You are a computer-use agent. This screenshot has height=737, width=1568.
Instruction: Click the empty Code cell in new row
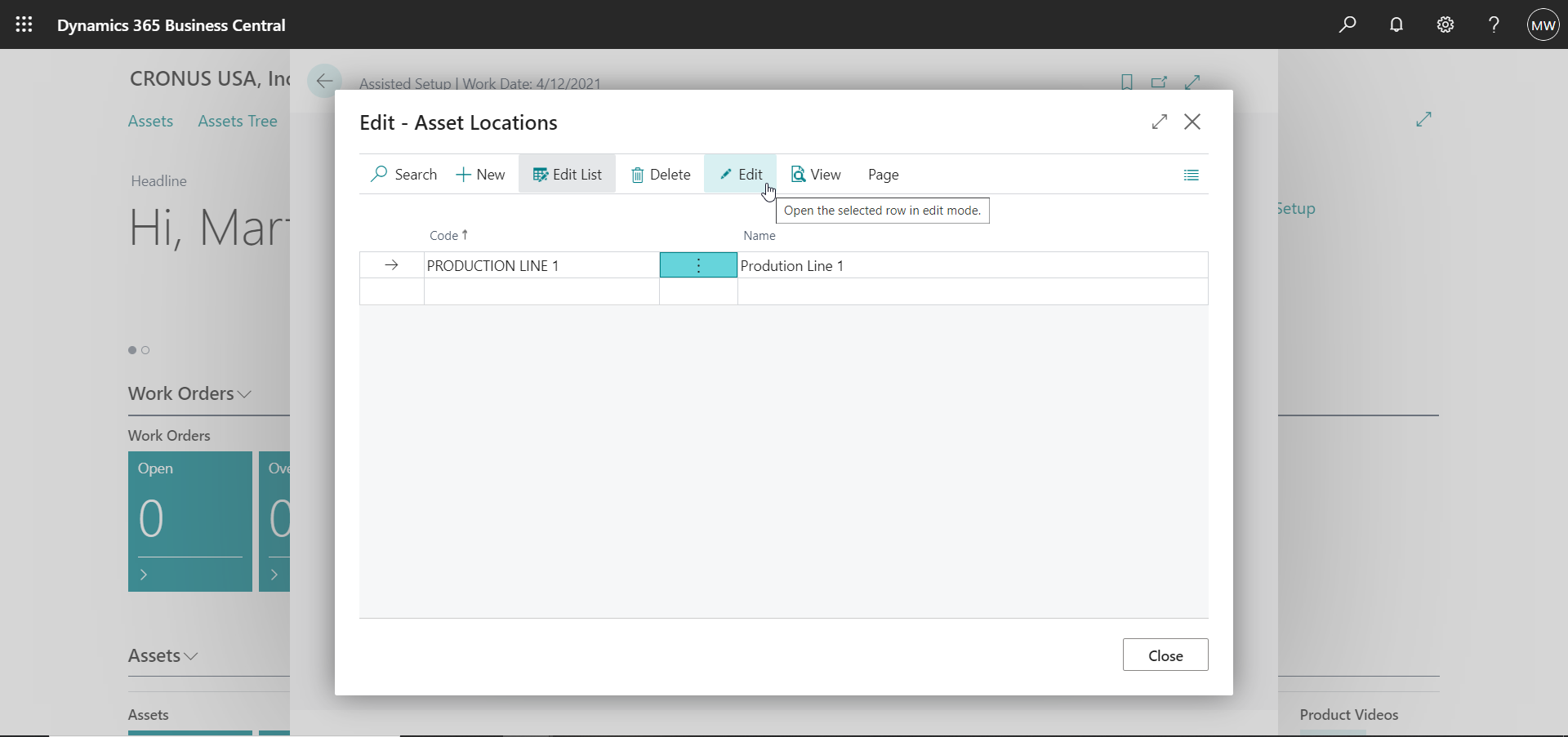[541, 291]
